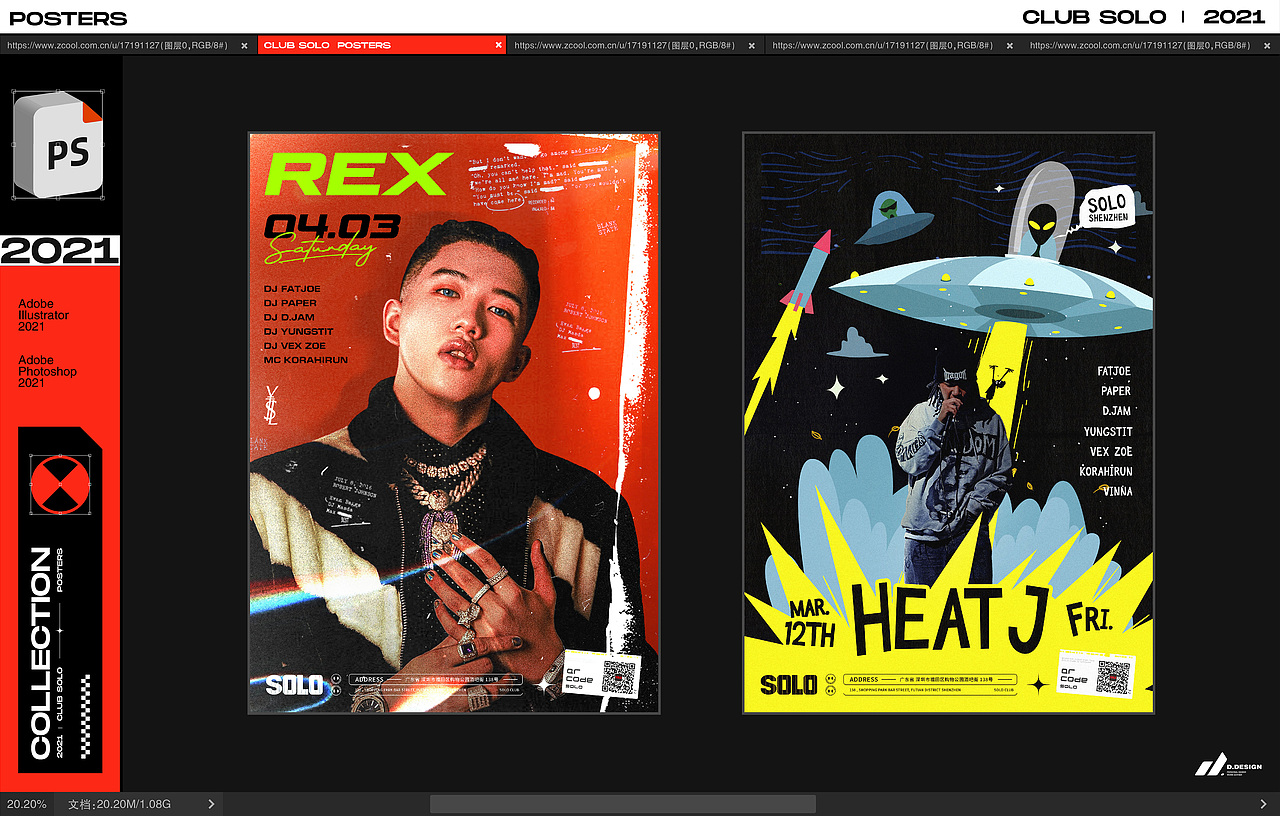Click the red-tipped rocket illustration
The width and height of the screenshot is (1280, 816).
(808, 270)
